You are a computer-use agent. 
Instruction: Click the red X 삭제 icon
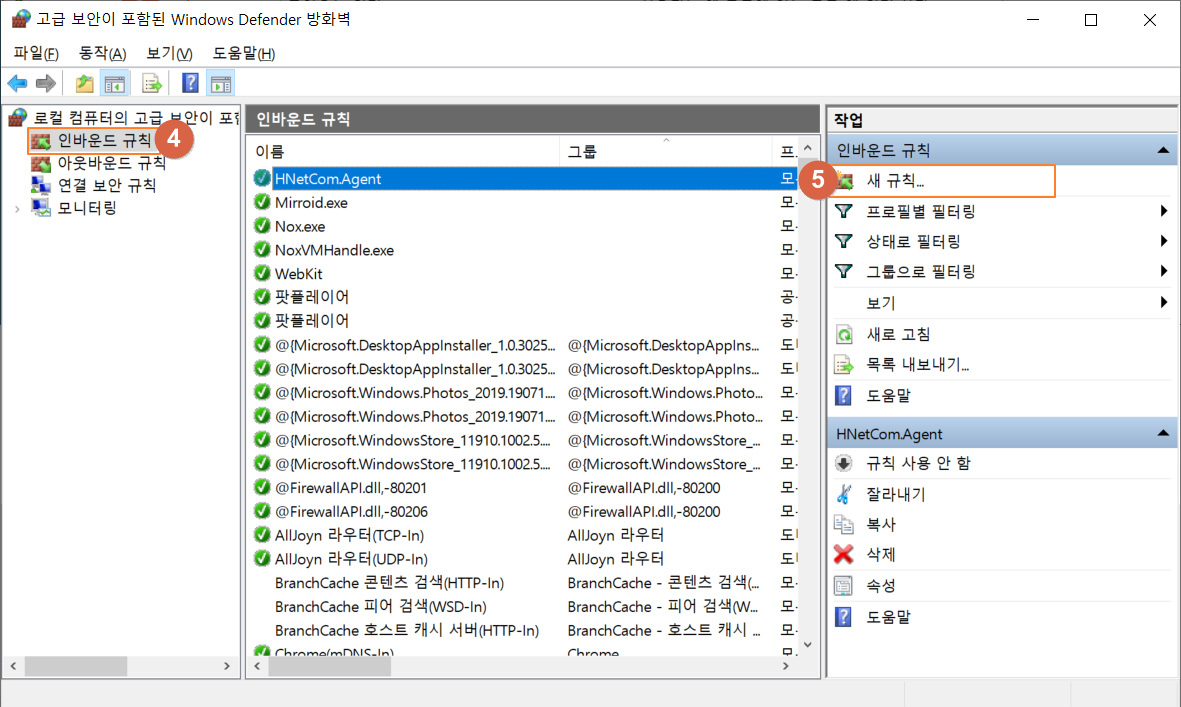tap(844, 555)
